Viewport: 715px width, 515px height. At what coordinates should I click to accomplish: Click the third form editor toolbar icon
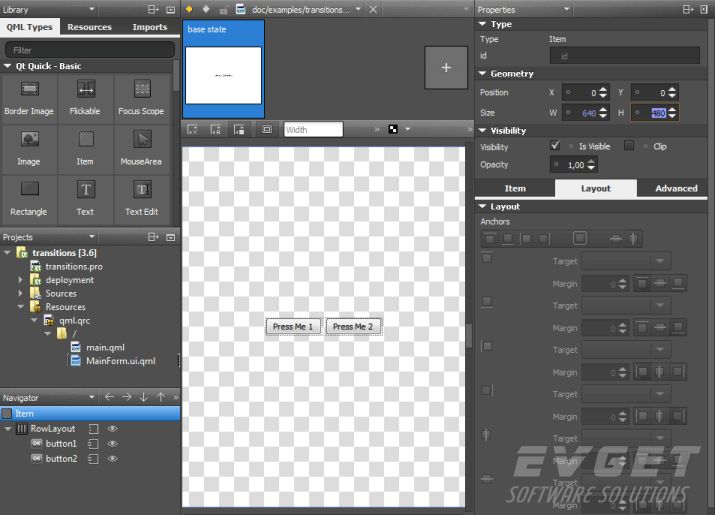click(x=239, y=130)
